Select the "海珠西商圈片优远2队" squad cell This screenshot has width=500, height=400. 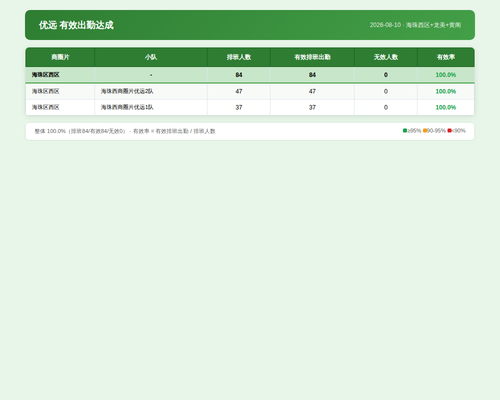151,91
